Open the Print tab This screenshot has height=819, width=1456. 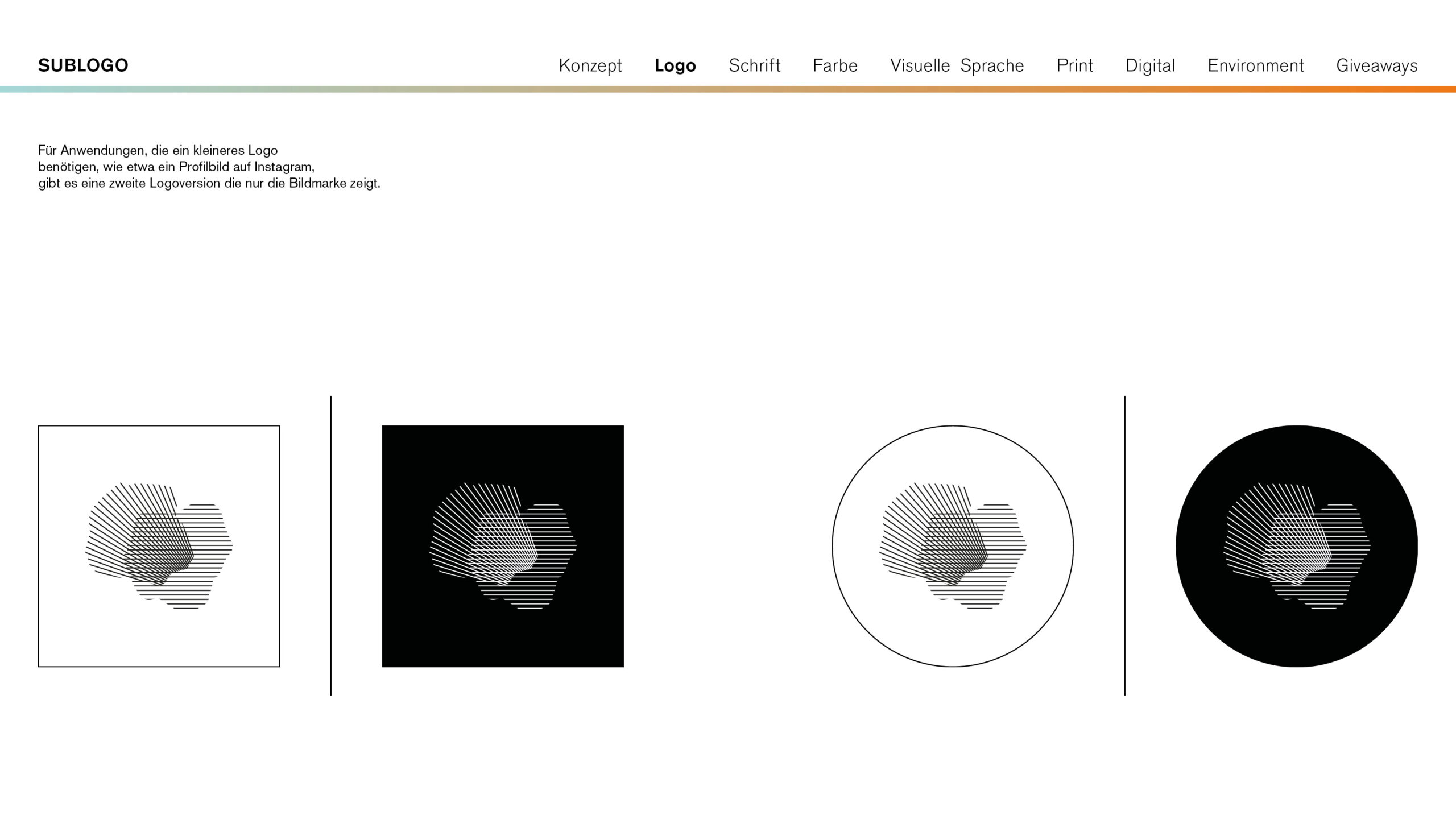[x=1074, y=65]
